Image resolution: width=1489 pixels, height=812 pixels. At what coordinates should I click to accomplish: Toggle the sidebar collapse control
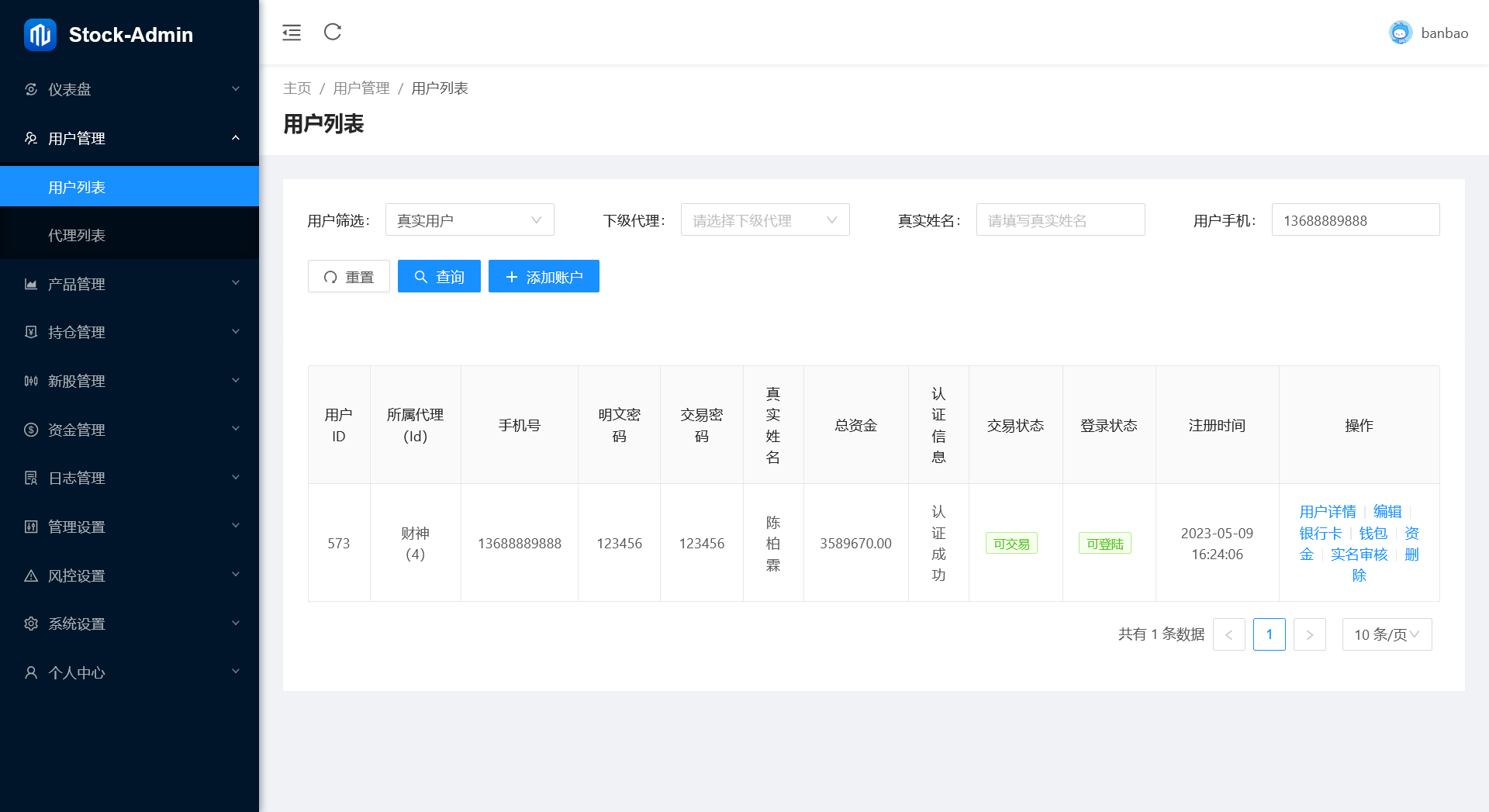click(x=291, y=33)
